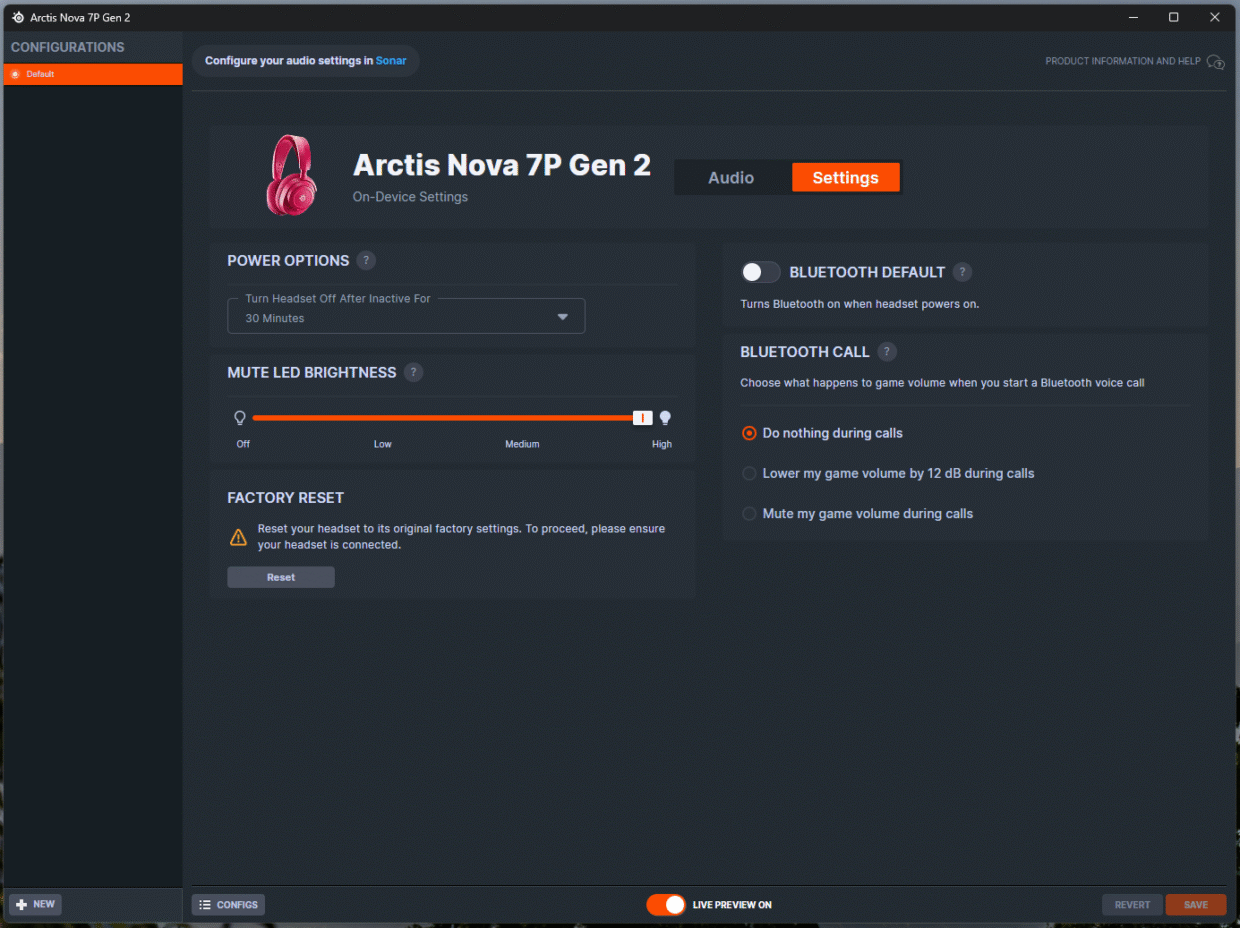This screenshot has width=1240, height=928.
Task: Open the Turn Headset Off After dropdown
Action: [x=407, y=316]
